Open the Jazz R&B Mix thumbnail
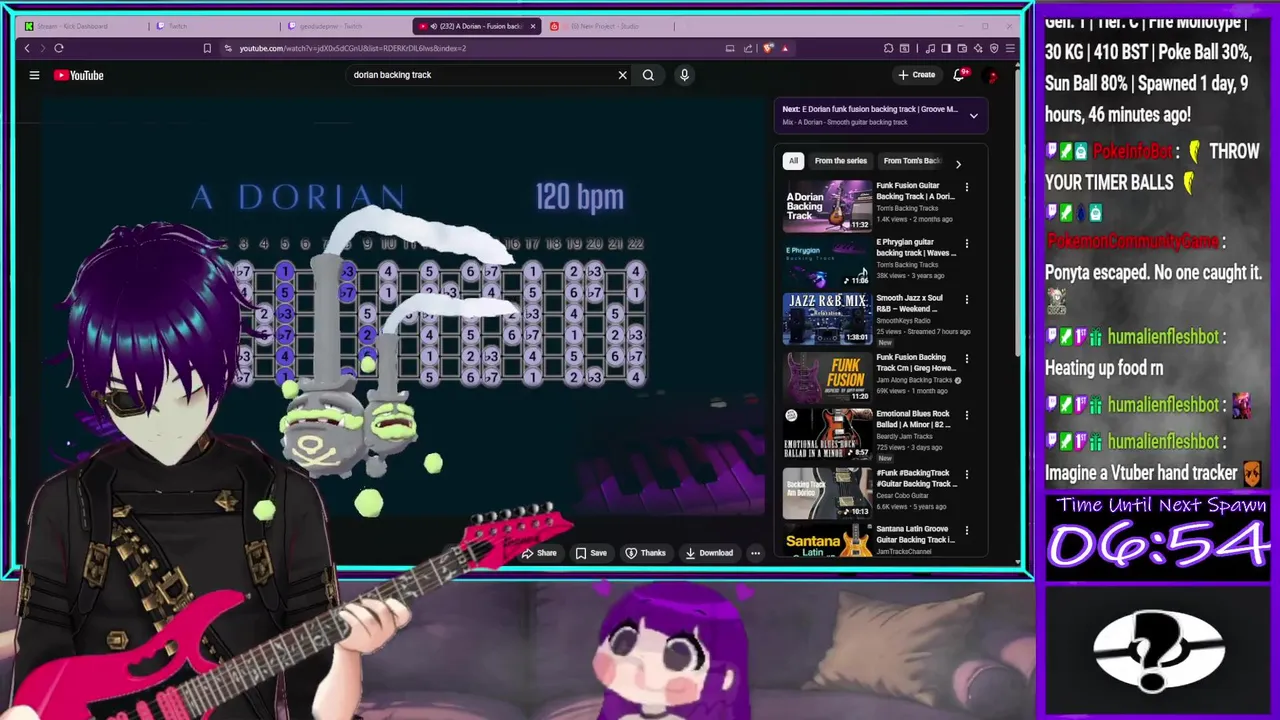Viewport: 1280px width, 720px height. [827, 318]
